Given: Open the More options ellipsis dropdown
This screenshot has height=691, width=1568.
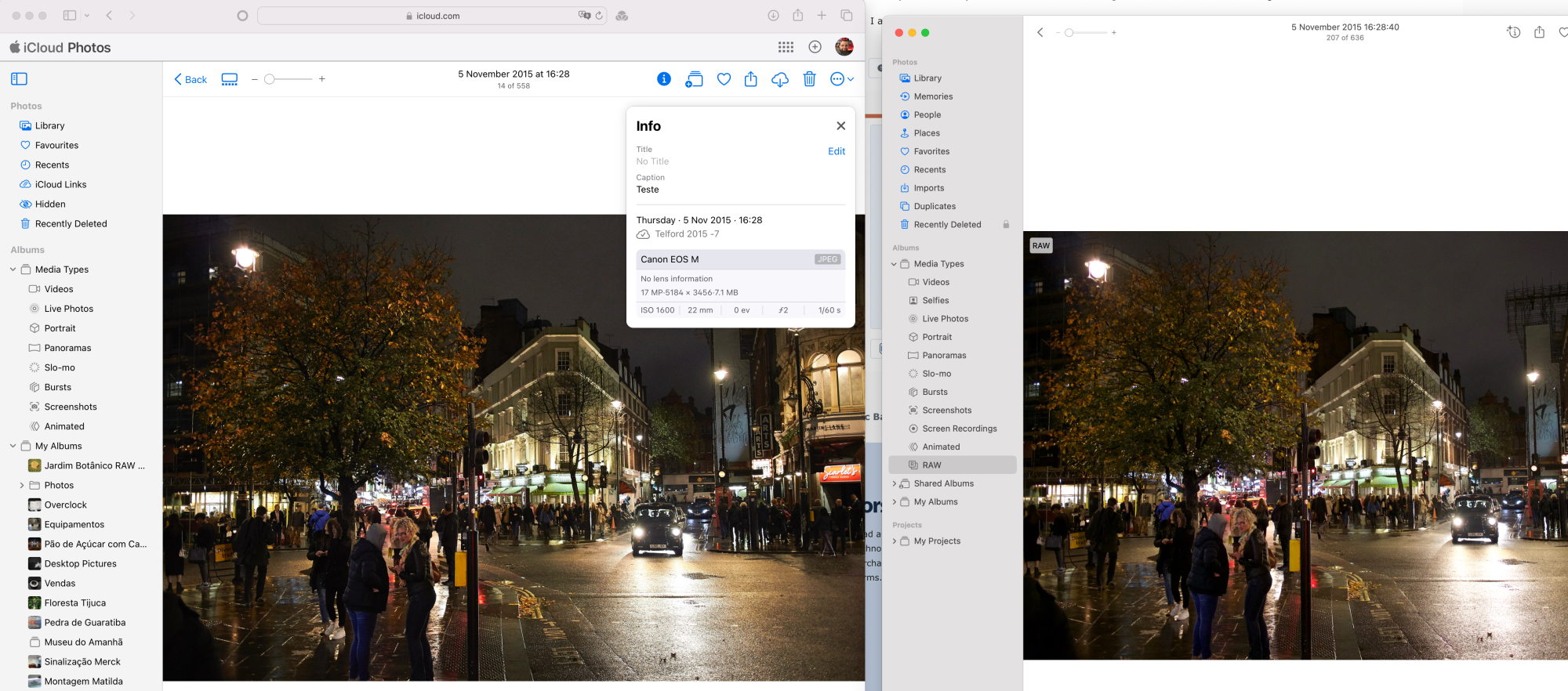Looking at the screenshot, I should coord(841,79).
